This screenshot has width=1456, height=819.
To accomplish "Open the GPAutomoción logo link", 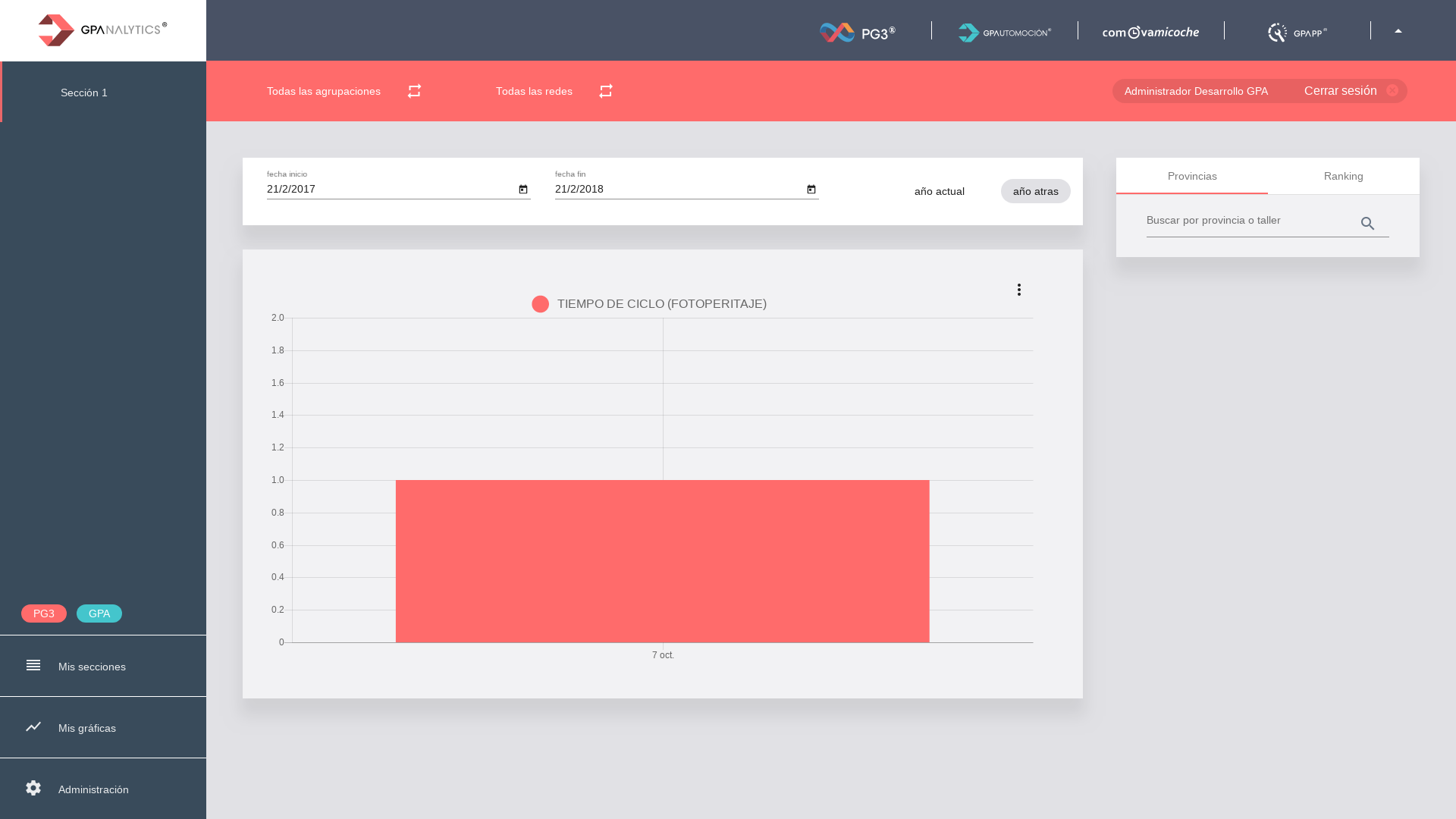I will tap(1004, 32).
